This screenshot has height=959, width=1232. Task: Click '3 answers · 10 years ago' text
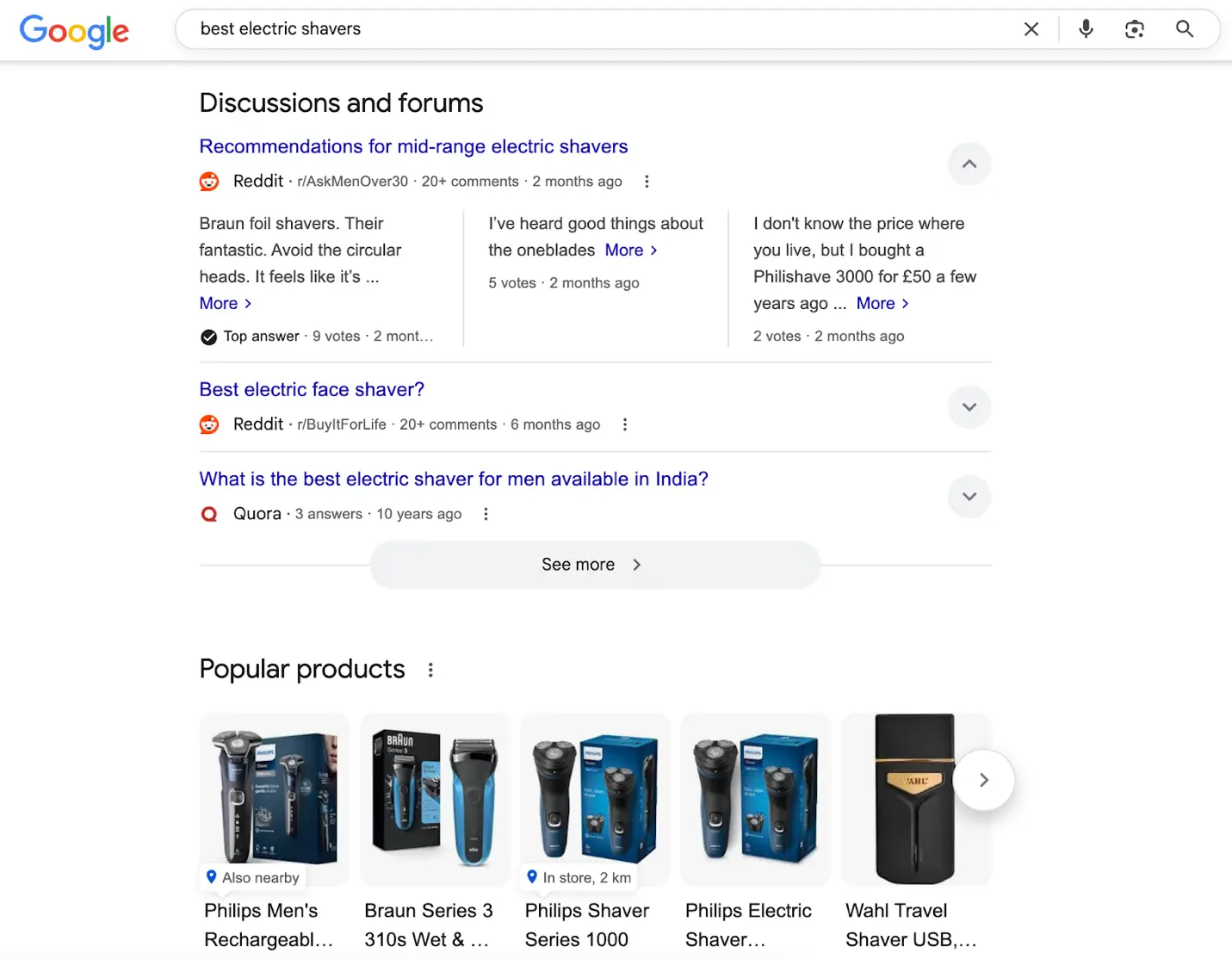pos(379,514)
